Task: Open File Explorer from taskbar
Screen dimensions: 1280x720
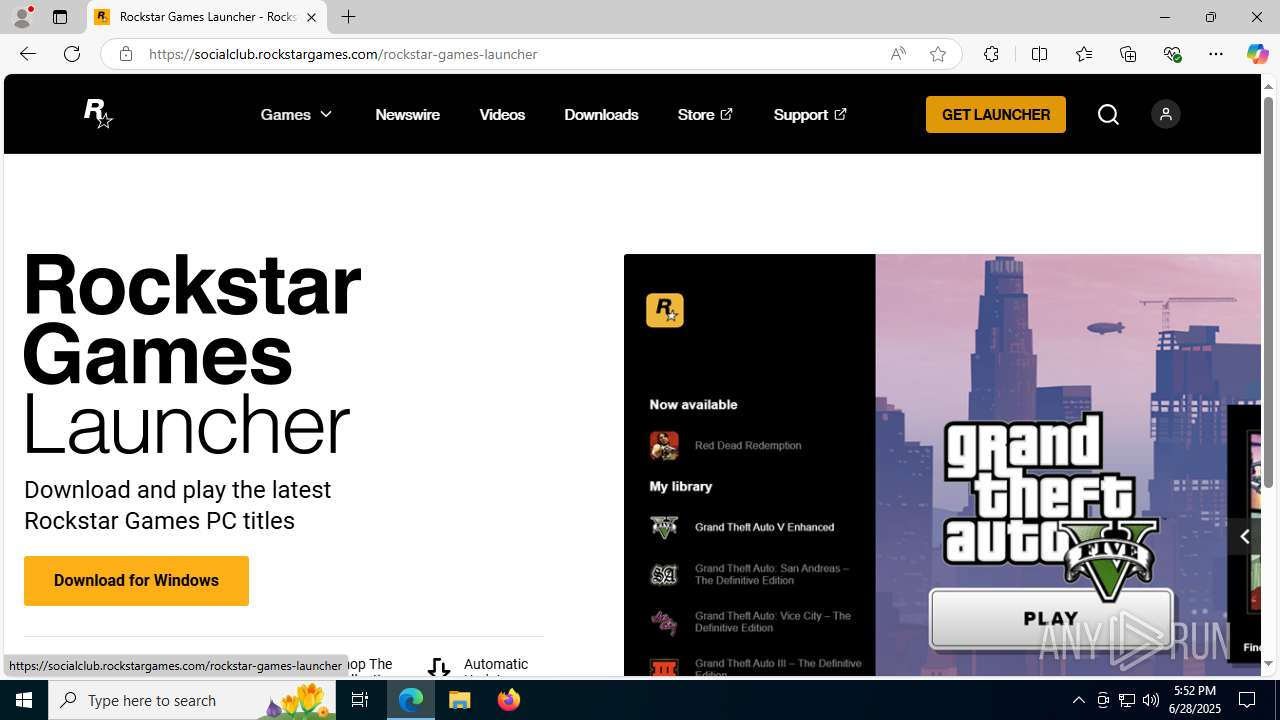Action: coord(460,700)
